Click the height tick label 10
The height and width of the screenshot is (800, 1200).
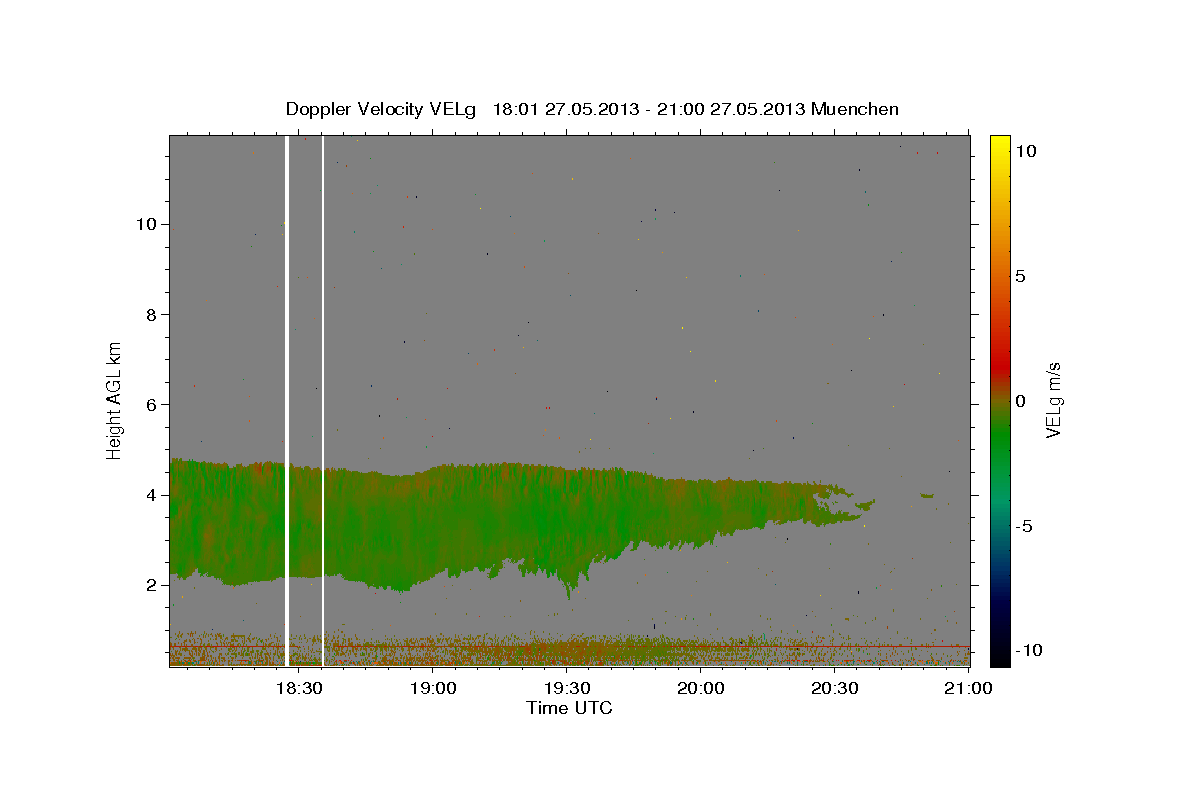tap(145, 224)
